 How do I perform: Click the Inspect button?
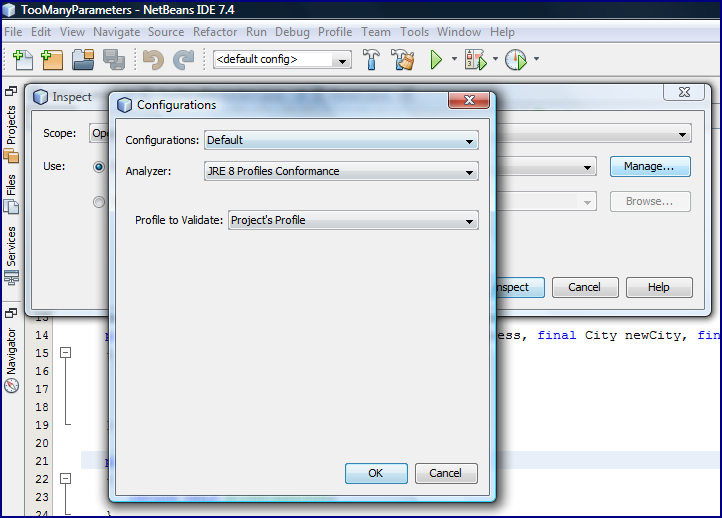click(519, 287)
